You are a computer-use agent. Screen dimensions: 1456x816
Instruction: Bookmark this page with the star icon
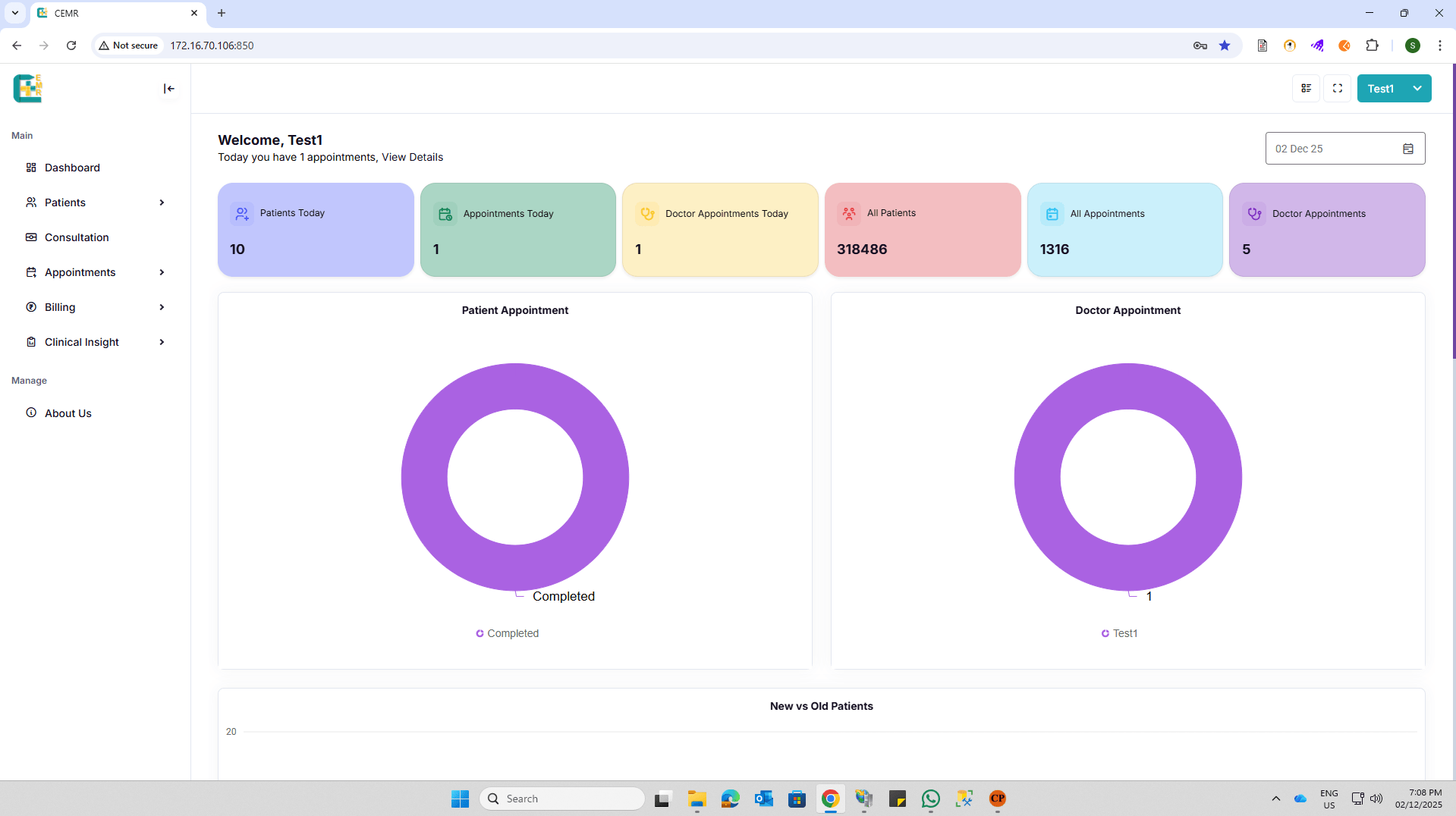[x=1225, y=46]
